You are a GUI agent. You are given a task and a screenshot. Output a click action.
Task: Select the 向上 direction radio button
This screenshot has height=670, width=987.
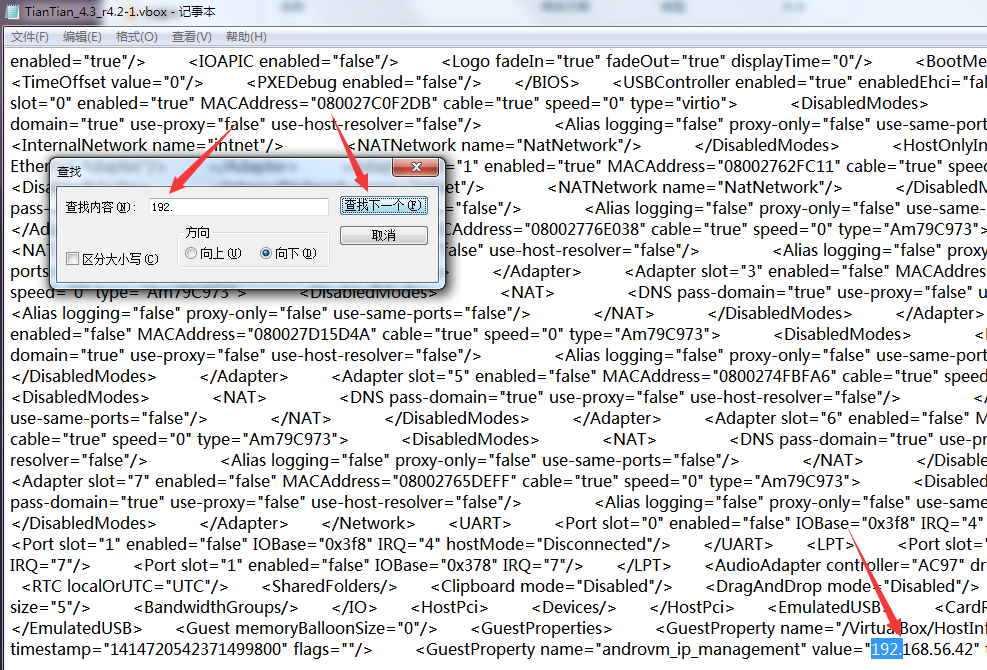191,253
